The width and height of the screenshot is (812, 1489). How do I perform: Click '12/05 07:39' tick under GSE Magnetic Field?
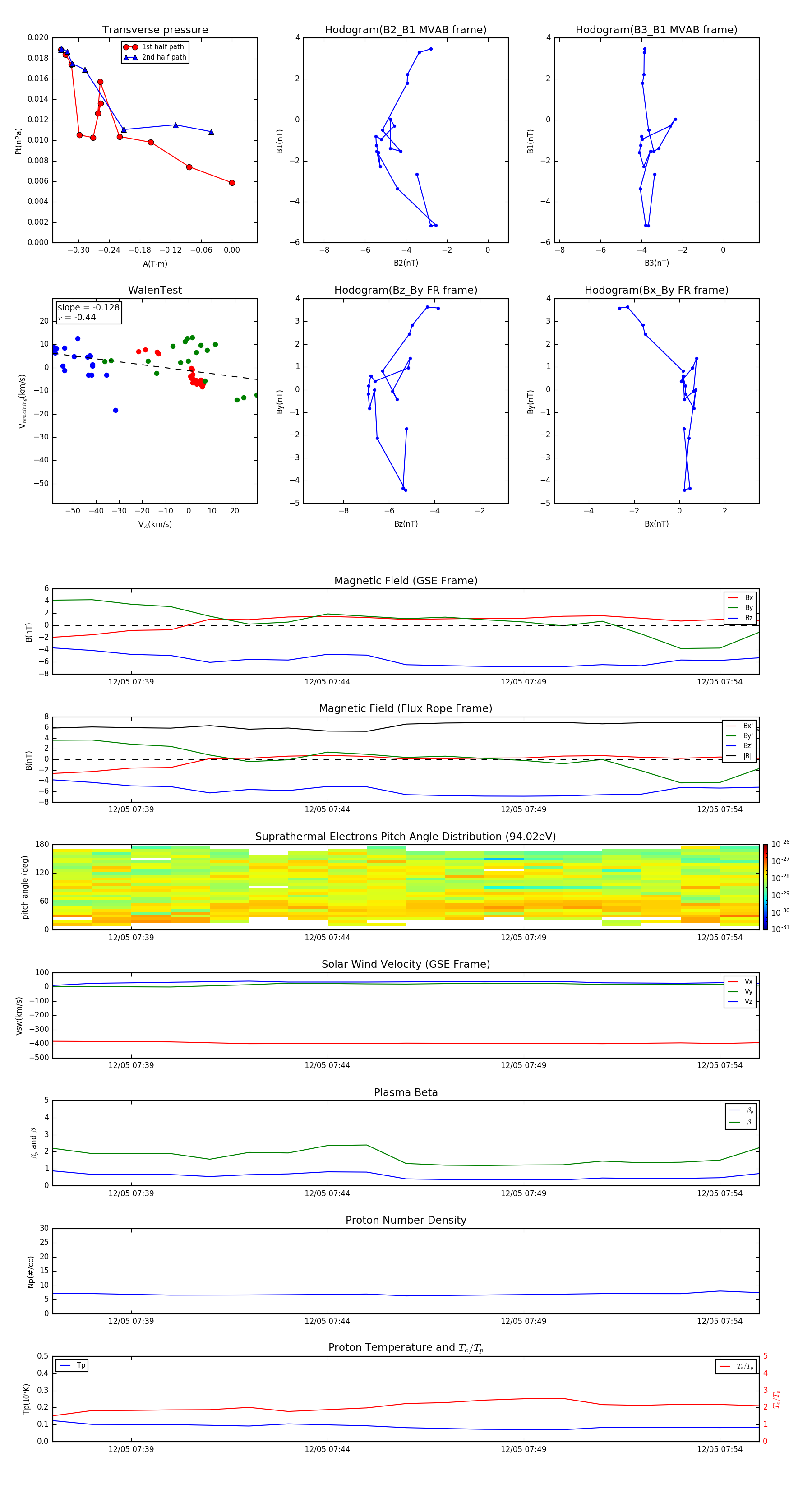tap(131, 681)
